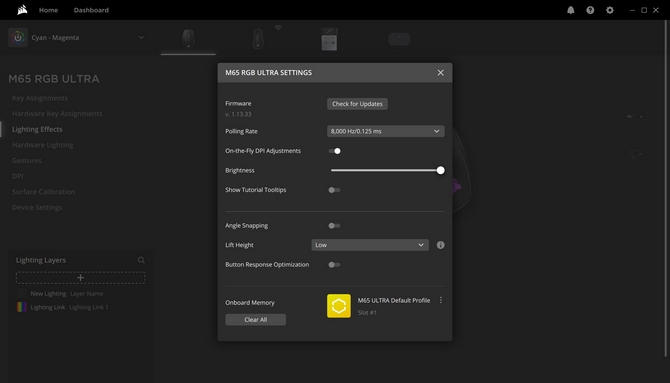Click the Cyan - Magenta profile icon
The image size is (670, 383).
point(18,38)
